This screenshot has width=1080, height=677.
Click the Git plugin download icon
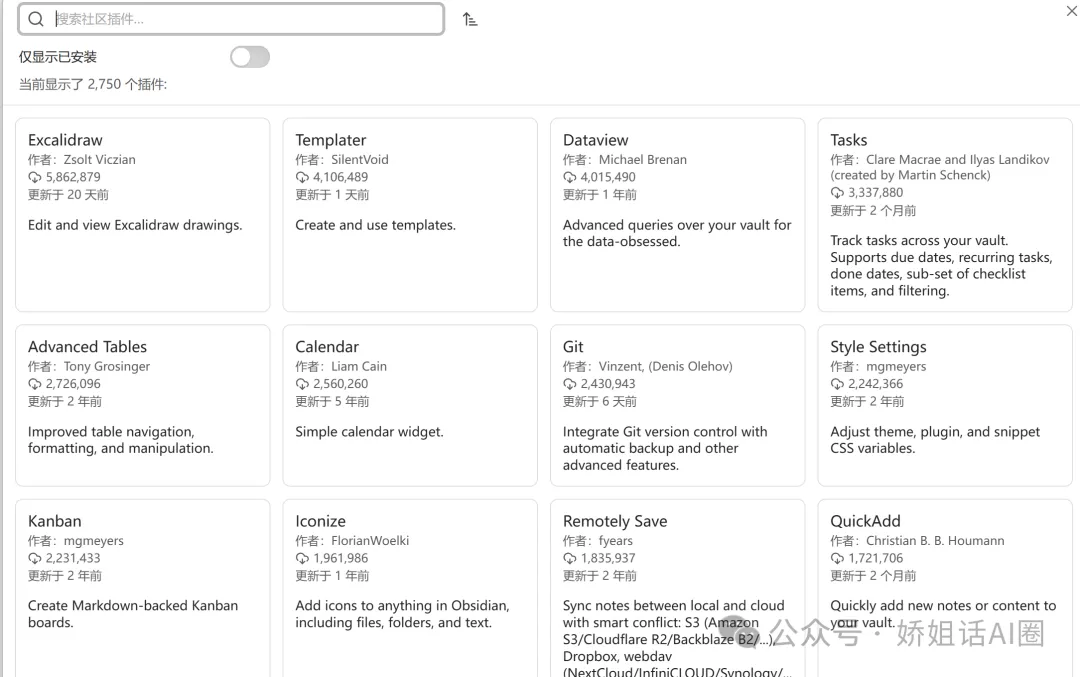click(570, 384)
